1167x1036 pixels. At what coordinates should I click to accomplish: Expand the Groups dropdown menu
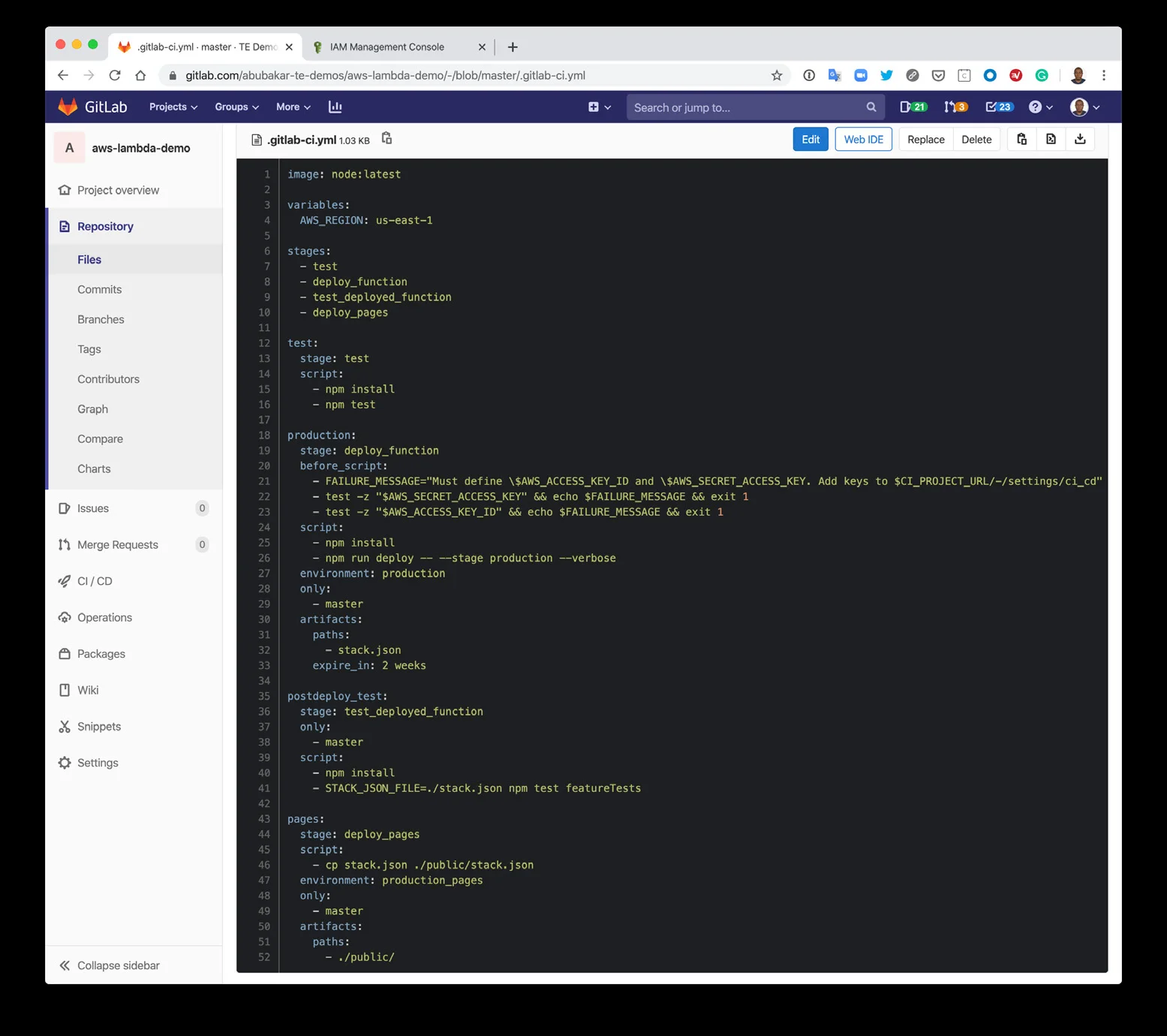pyautogui.click(x=236, y=107)
